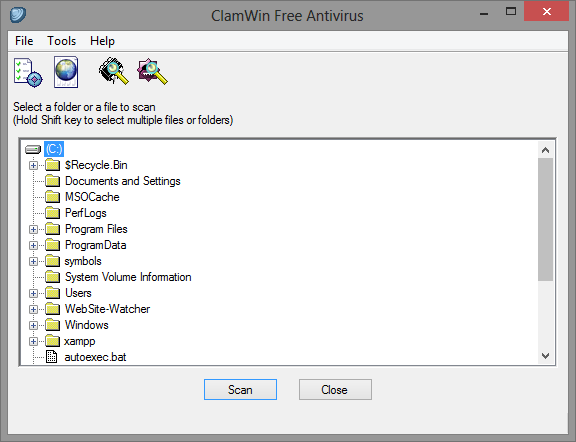576x442 pixels.
Task: Click the PerfLogs folder icon
Action: click(53, 213)
